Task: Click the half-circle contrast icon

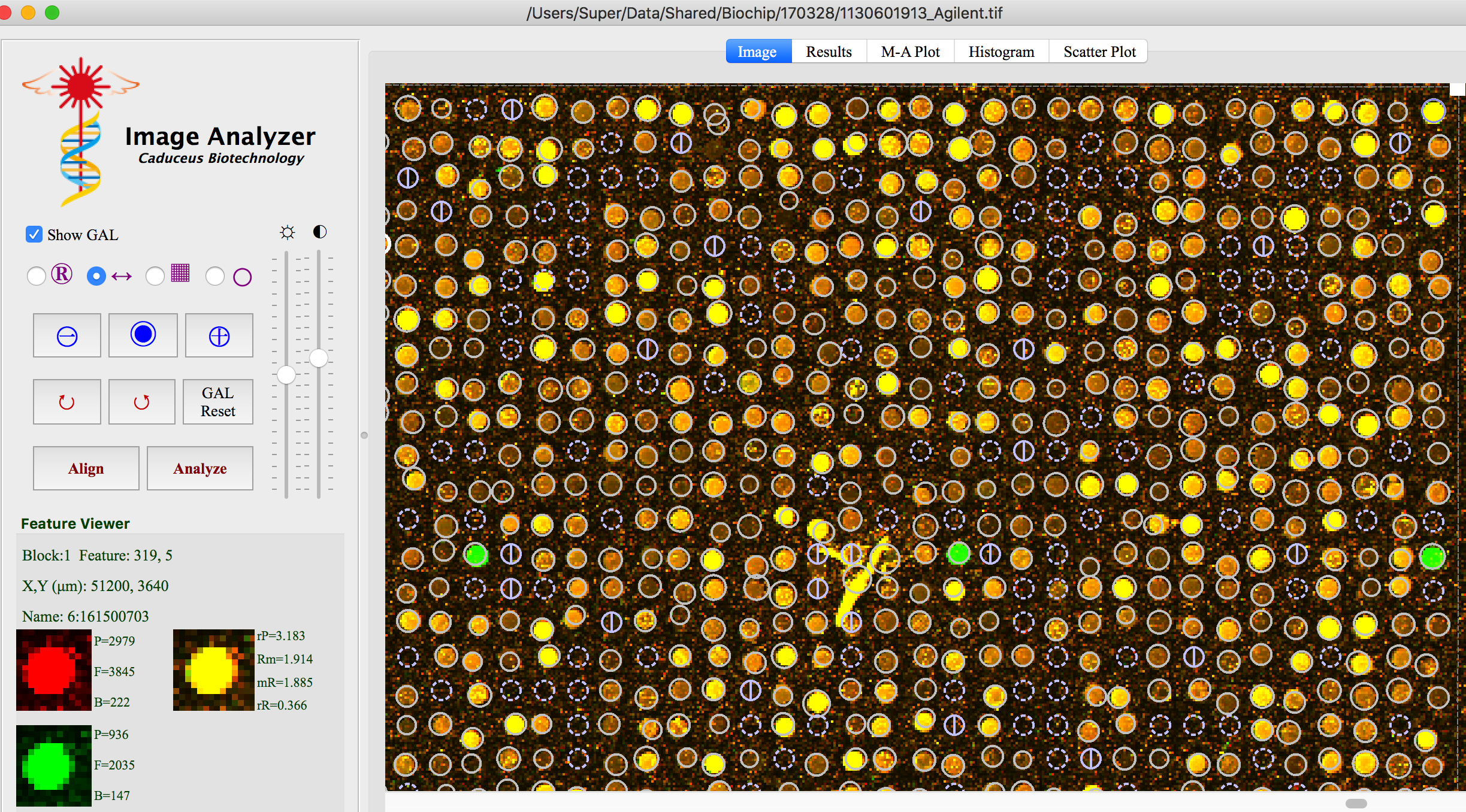Action: (320, 232)
